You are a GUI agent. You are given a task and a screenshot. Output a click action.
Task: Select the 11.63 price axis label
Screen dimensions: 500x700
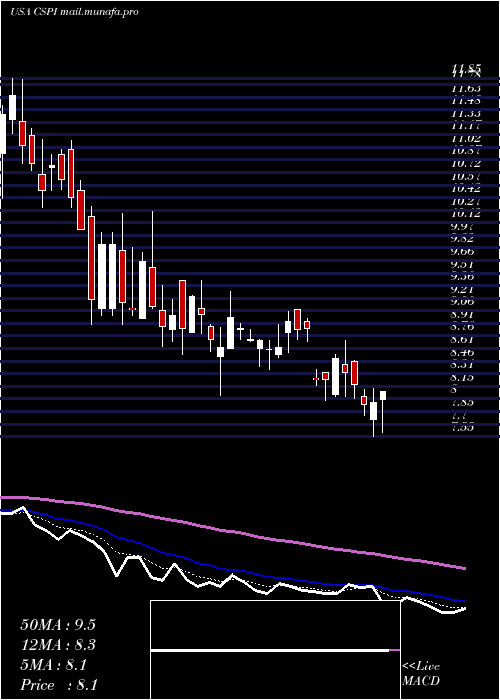466,88
